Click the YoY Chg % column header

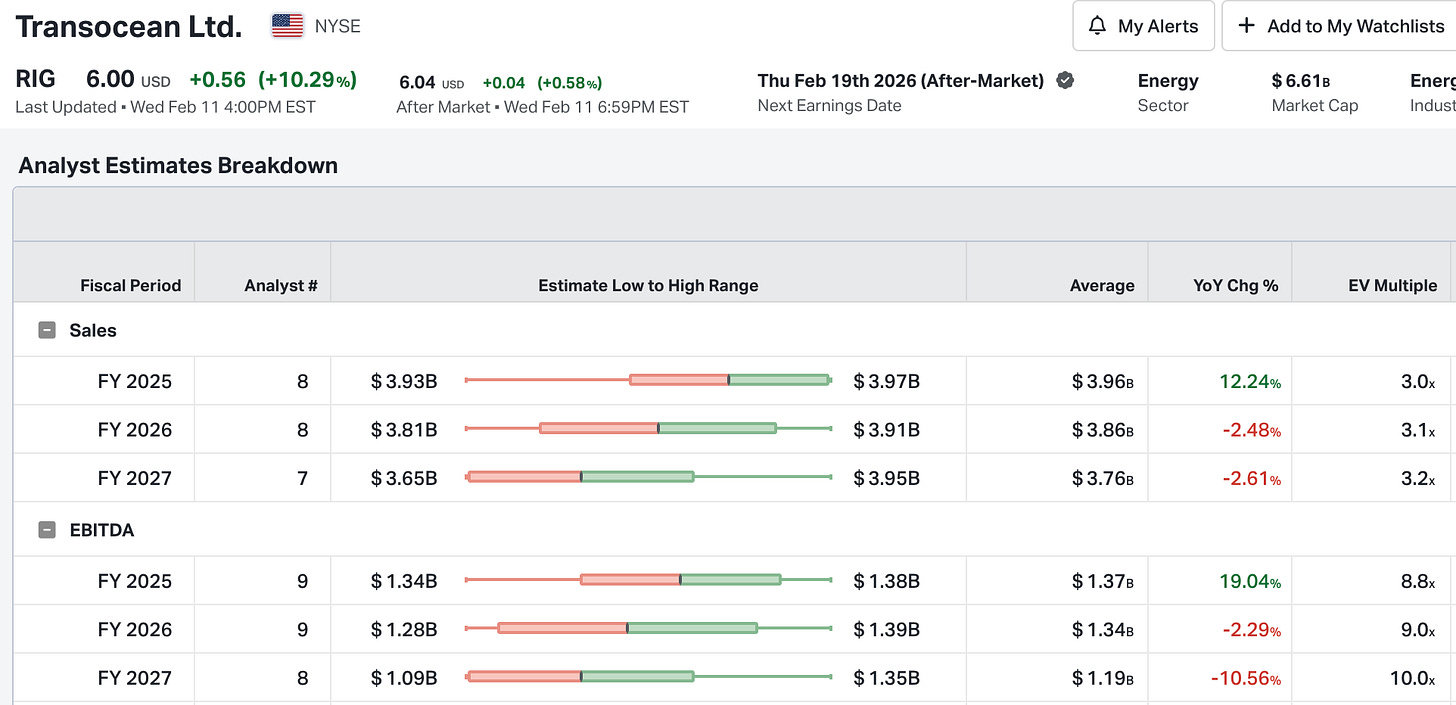pyautogui.click(x=1235, y=285)
